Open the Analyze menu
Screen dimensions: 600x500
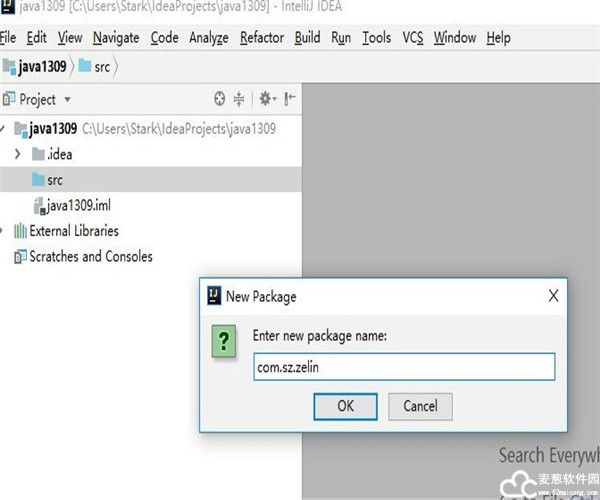(x=209, y=38)
